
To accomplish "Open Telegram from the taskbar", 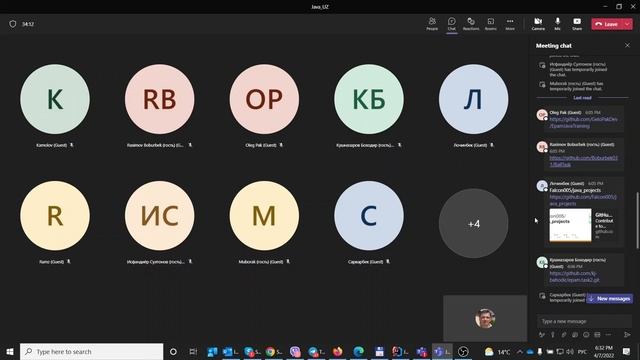I will point(316,351).
